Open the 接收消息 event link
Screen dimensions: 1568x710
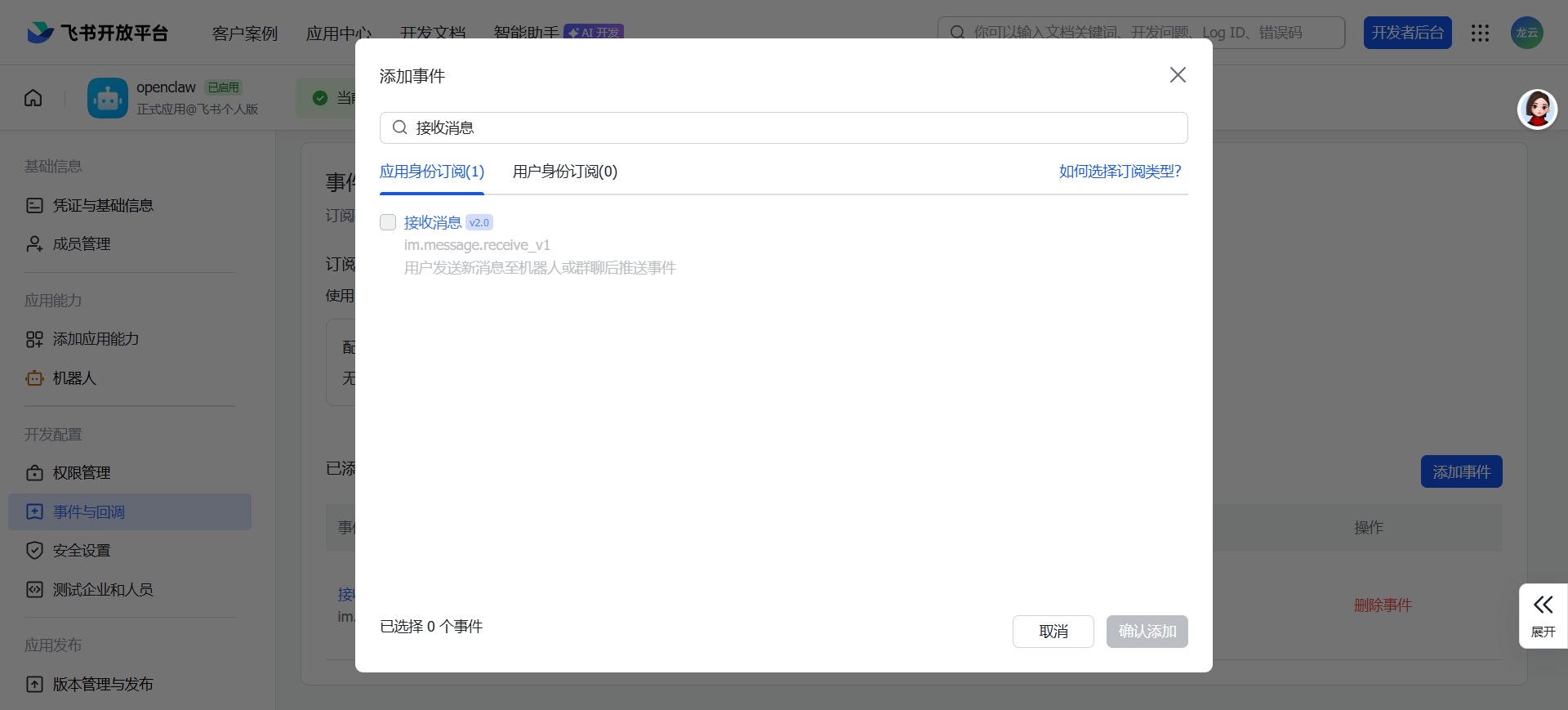432,222
